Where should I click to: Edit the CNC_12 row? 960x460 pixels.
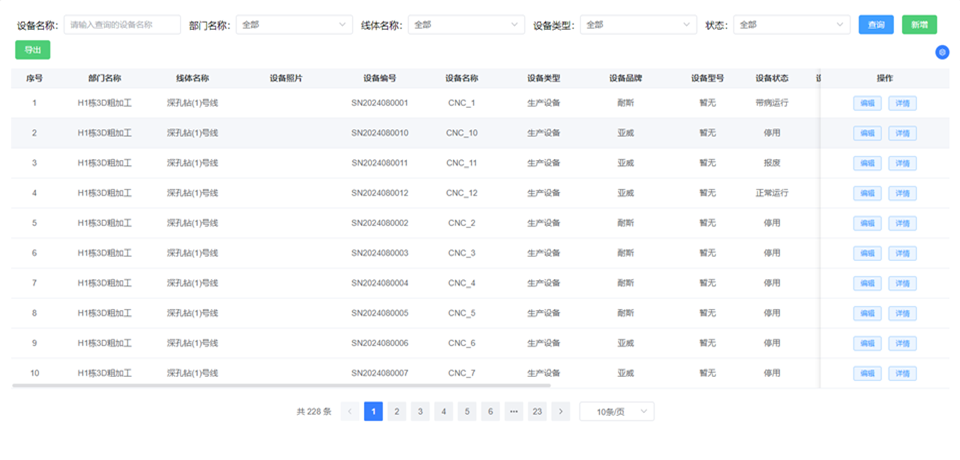pyautogui.click(x=868, y=194)
